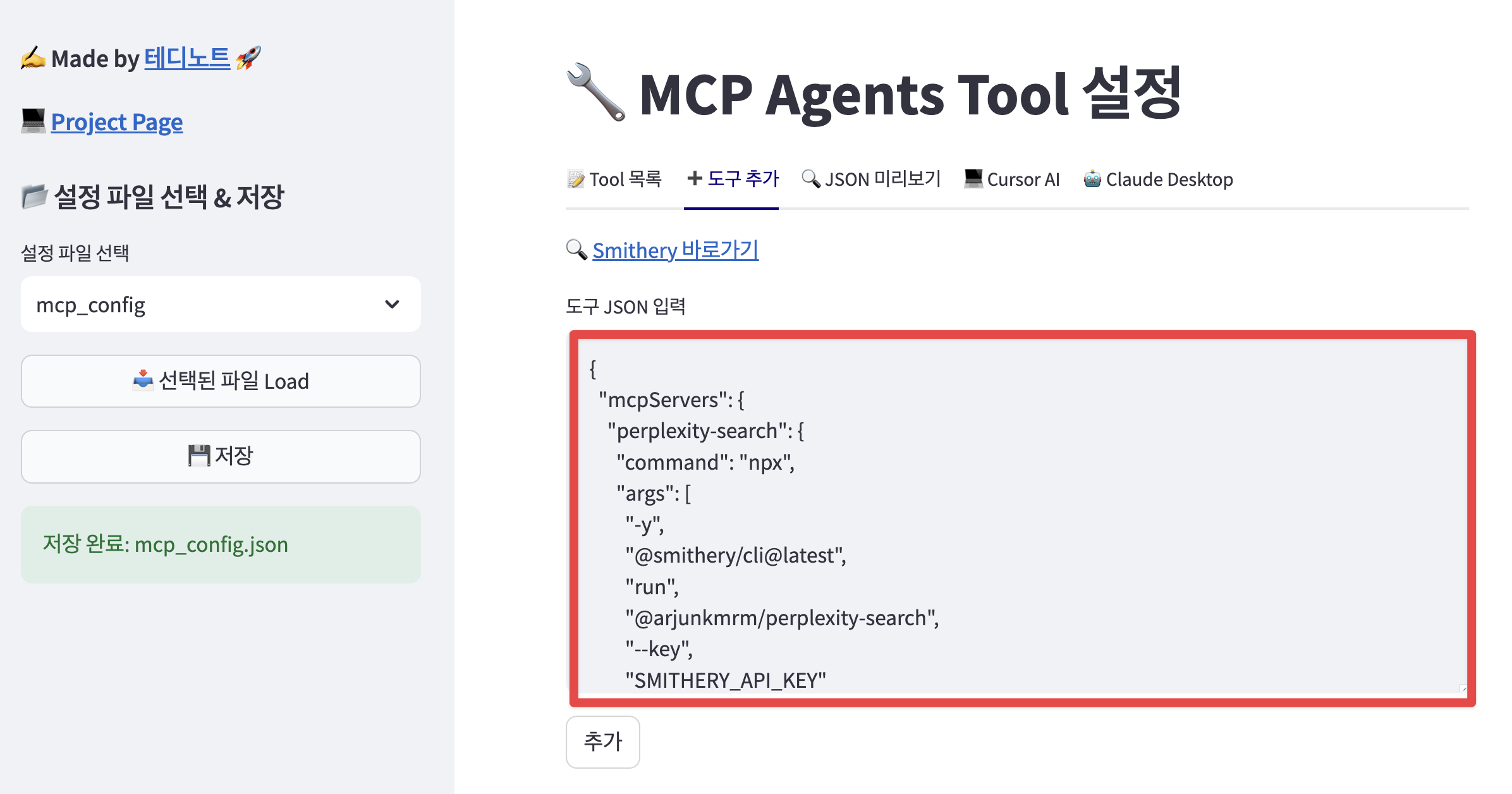Click the inbox tray icon on the Load button

coord(143,381)
